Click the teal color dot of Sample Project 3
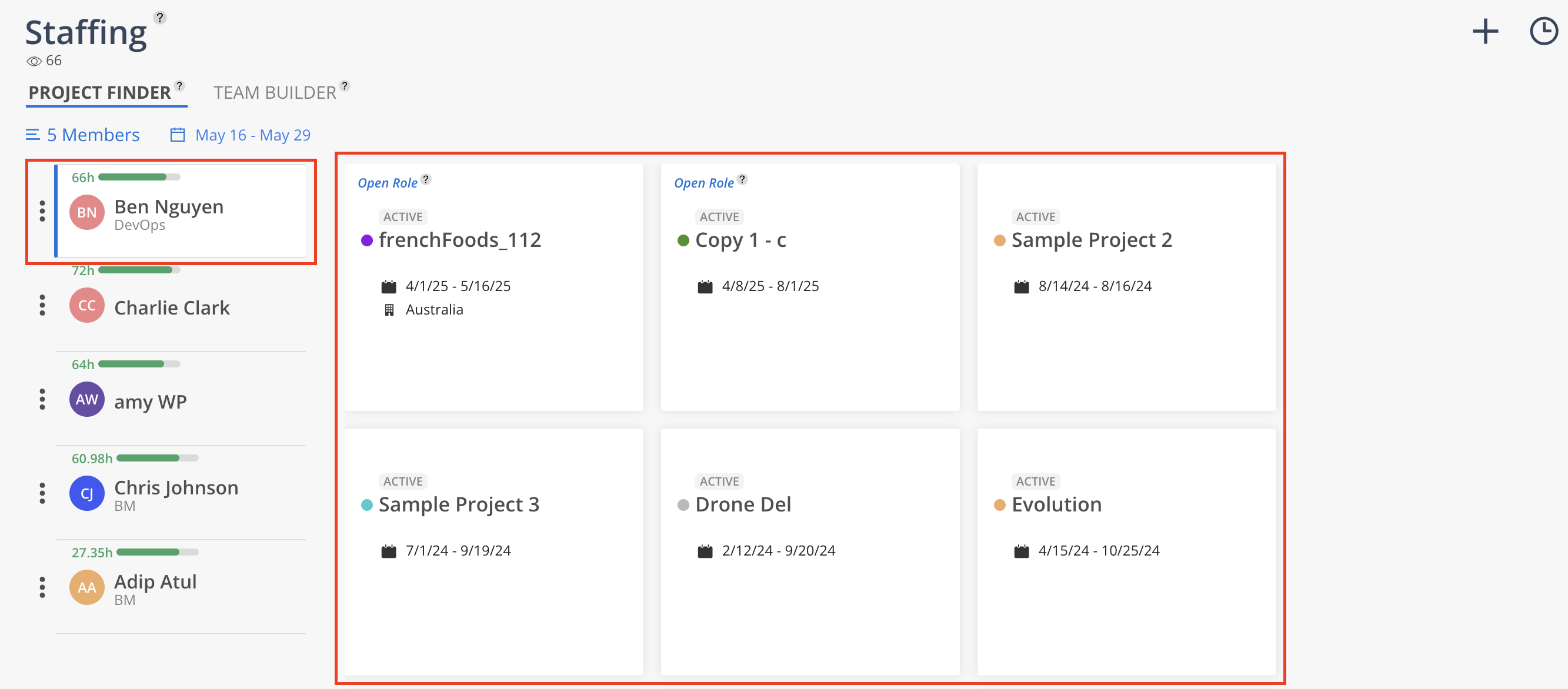 (366, 505)
